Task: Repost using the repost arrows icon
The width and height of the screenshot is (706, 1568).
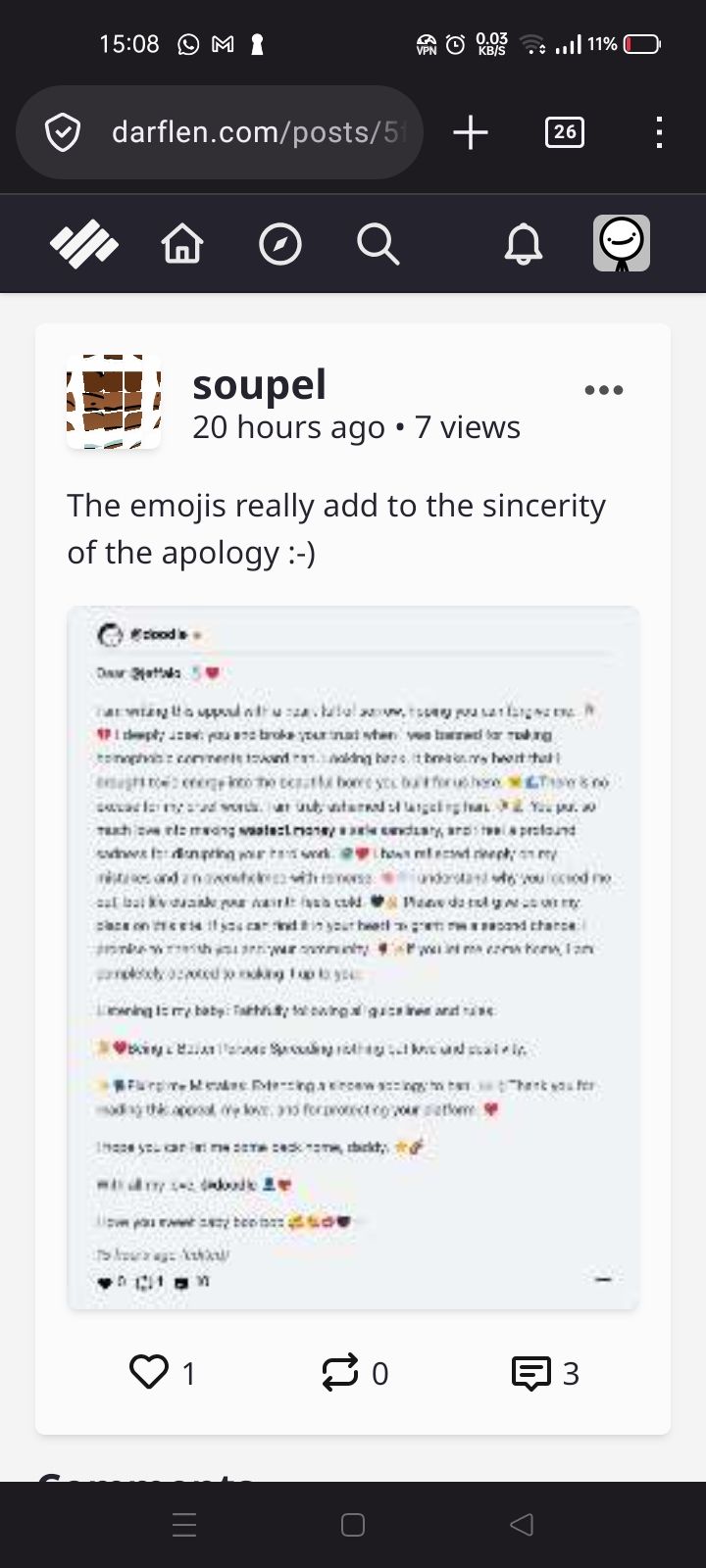Action: point(340,1372)
